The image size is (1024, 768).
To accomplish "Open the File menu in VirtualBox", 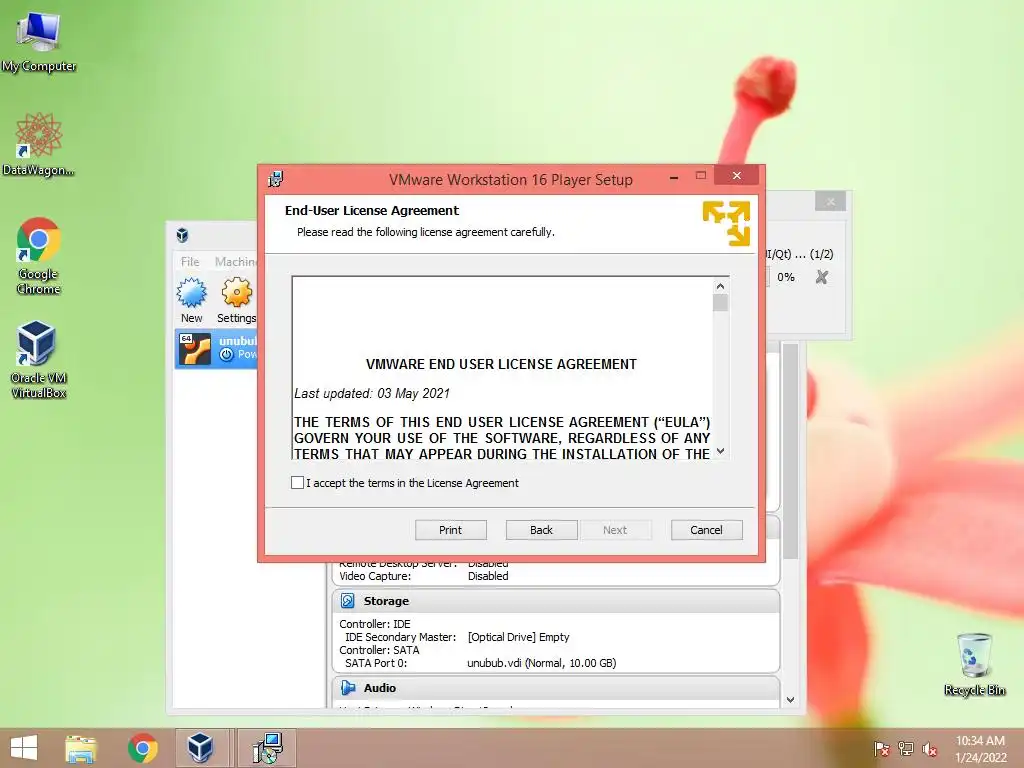I will pos(190,261).
